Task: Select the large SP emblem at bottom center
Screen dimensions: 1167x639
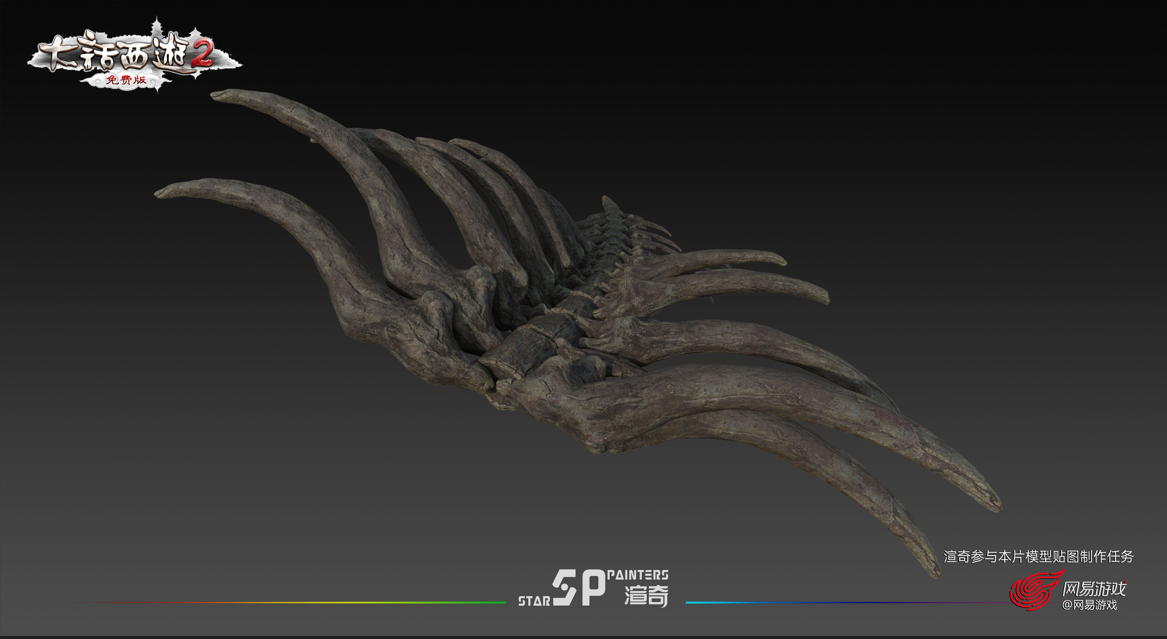Action: [580, 589]
